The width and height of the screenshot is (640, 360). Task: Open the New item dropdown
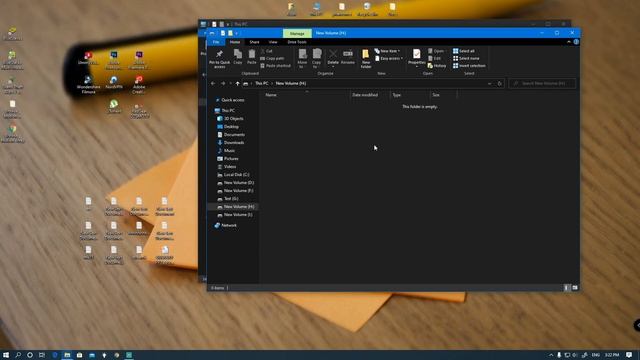(x=387, y=51)
